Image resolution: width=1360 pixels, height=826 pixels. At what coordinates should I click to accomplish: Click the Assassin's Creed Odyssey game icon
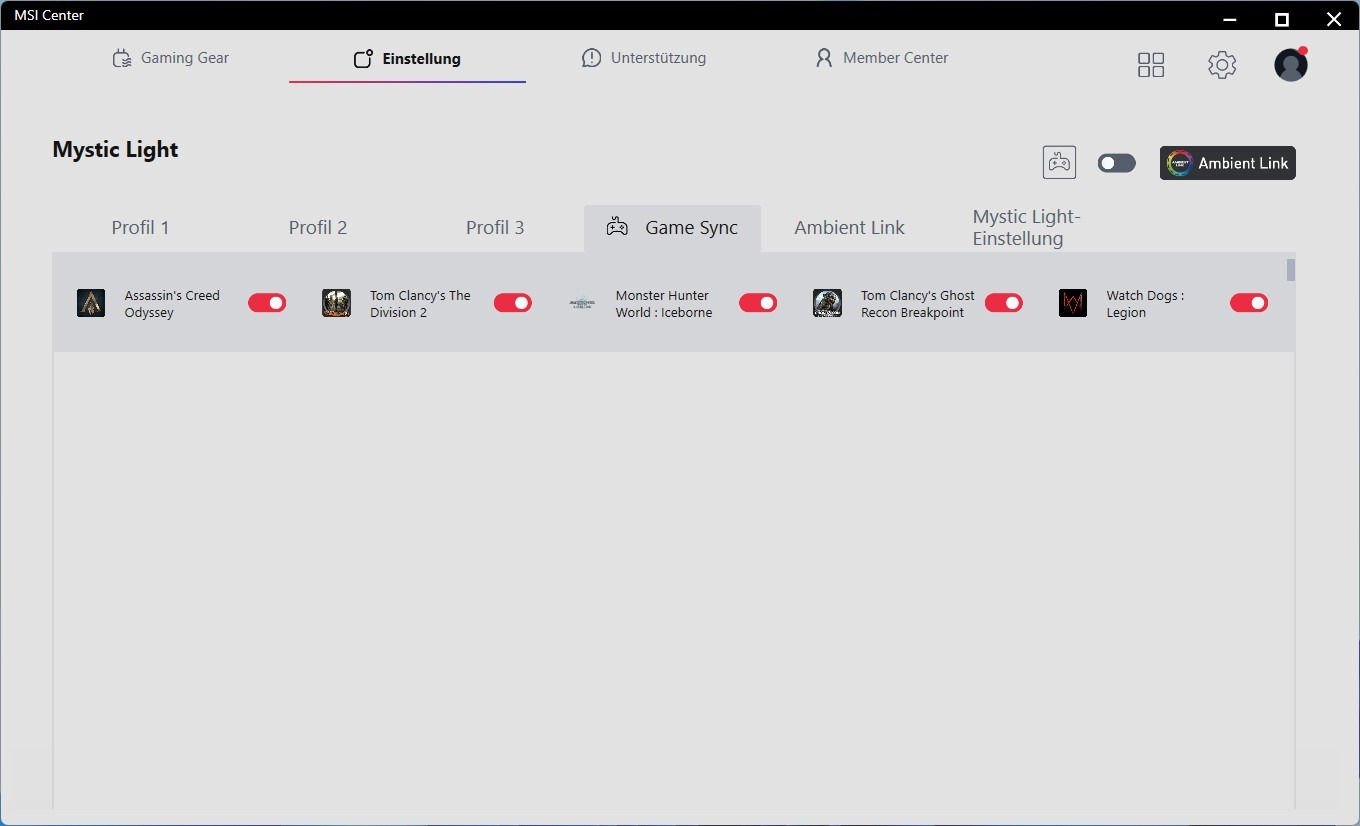click(x=91, y=303)
